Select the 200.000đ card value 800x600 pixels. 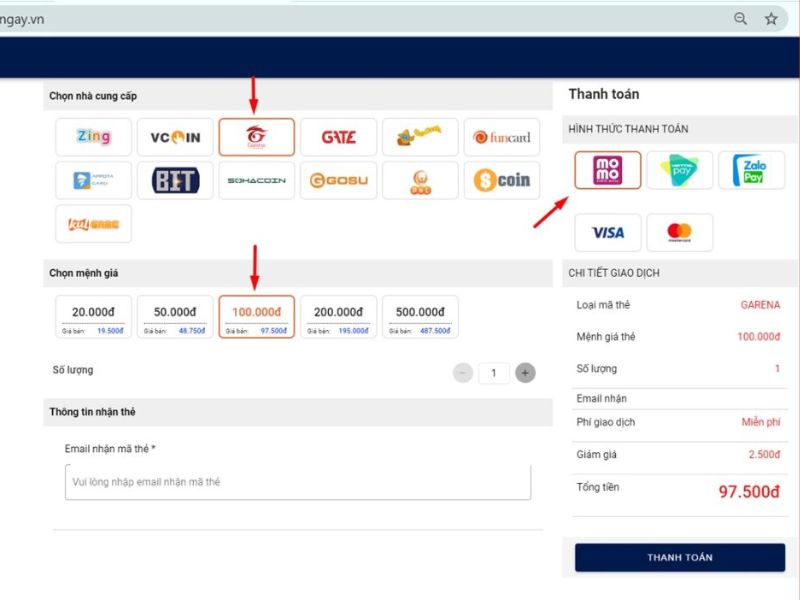click(339, 316)
